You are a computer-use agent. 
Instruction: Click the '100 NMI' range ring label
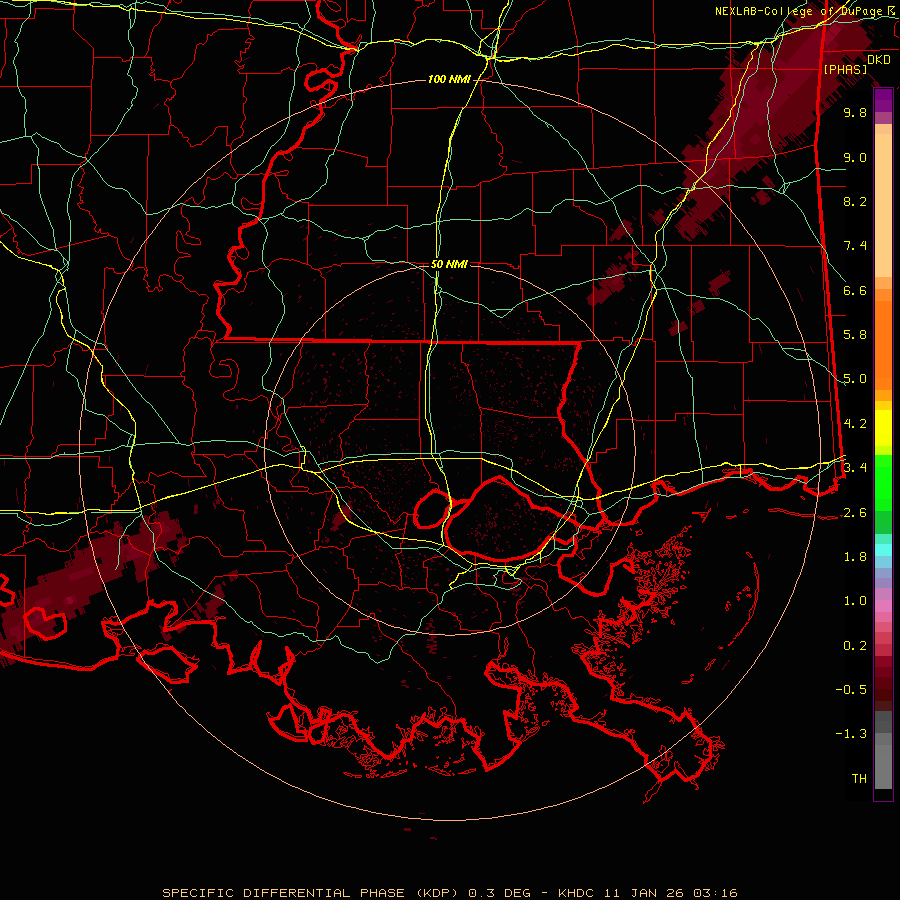click(449, 79)
